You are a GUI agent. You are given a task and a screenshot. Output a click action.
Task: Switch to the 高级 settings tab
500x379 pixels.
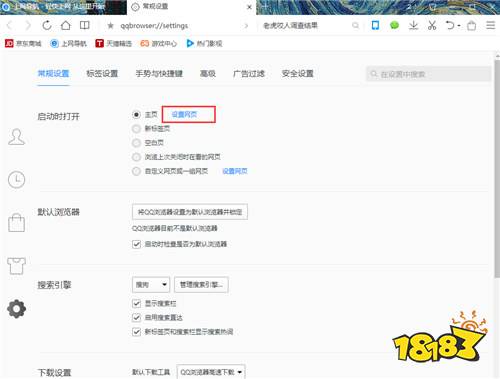208,74
